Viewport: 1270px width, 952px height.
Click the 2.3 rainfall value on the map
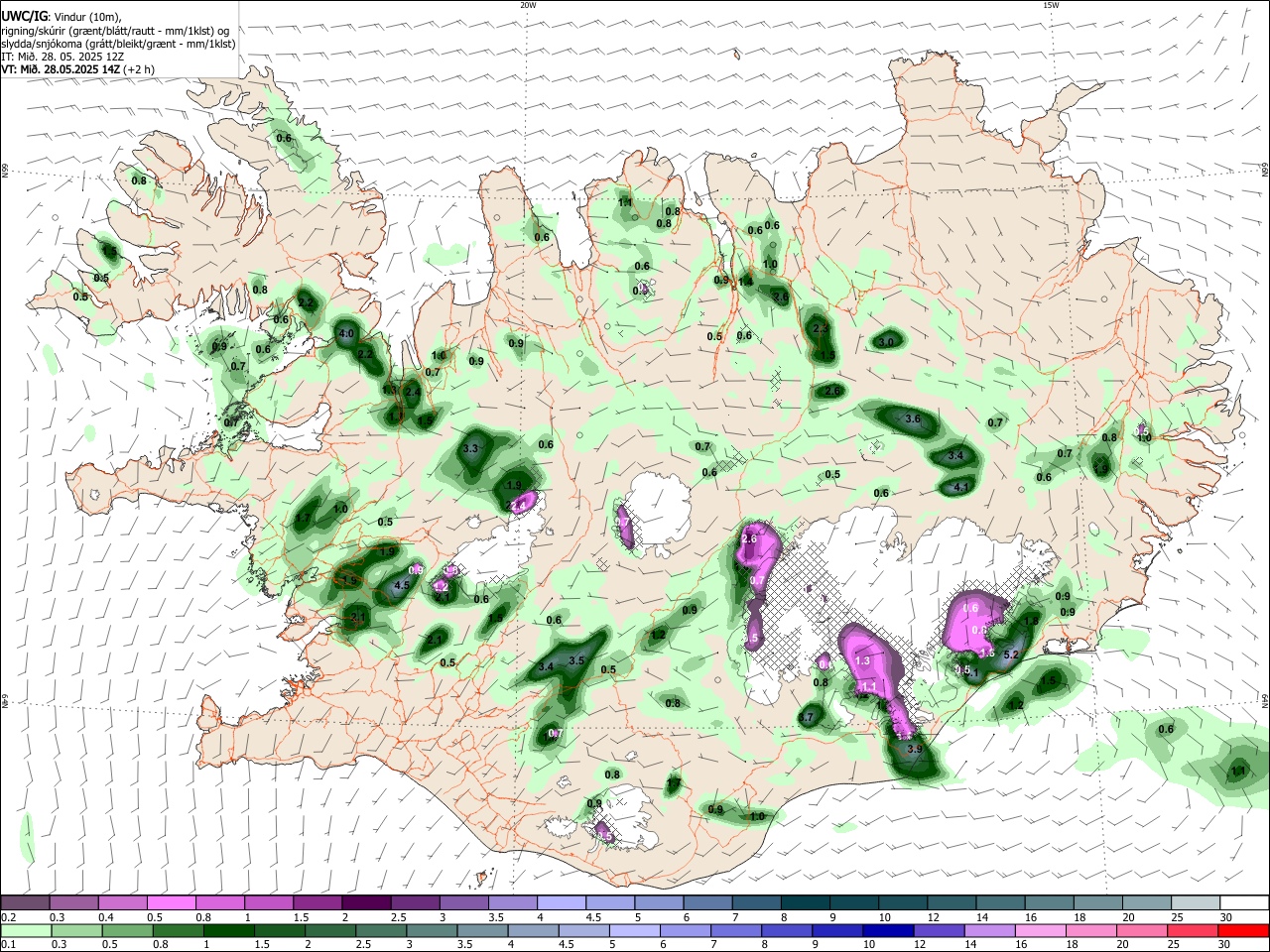[821, 328]
